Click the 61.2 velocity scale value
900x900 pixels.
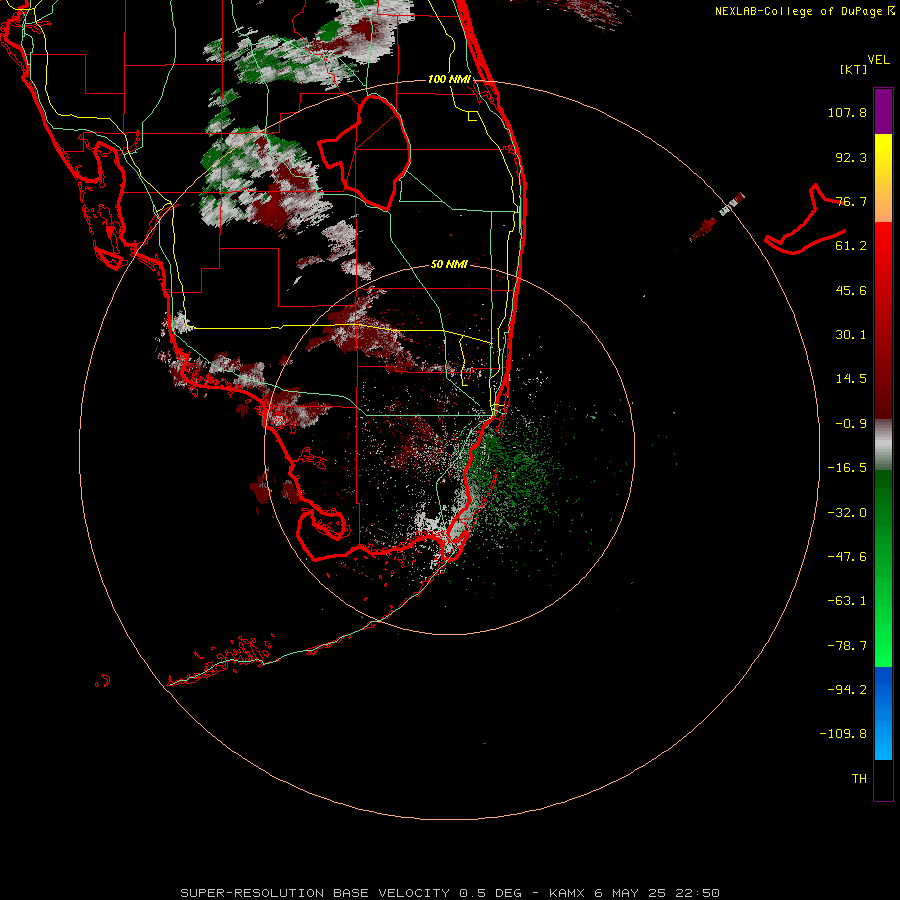(x=851, y=246)
